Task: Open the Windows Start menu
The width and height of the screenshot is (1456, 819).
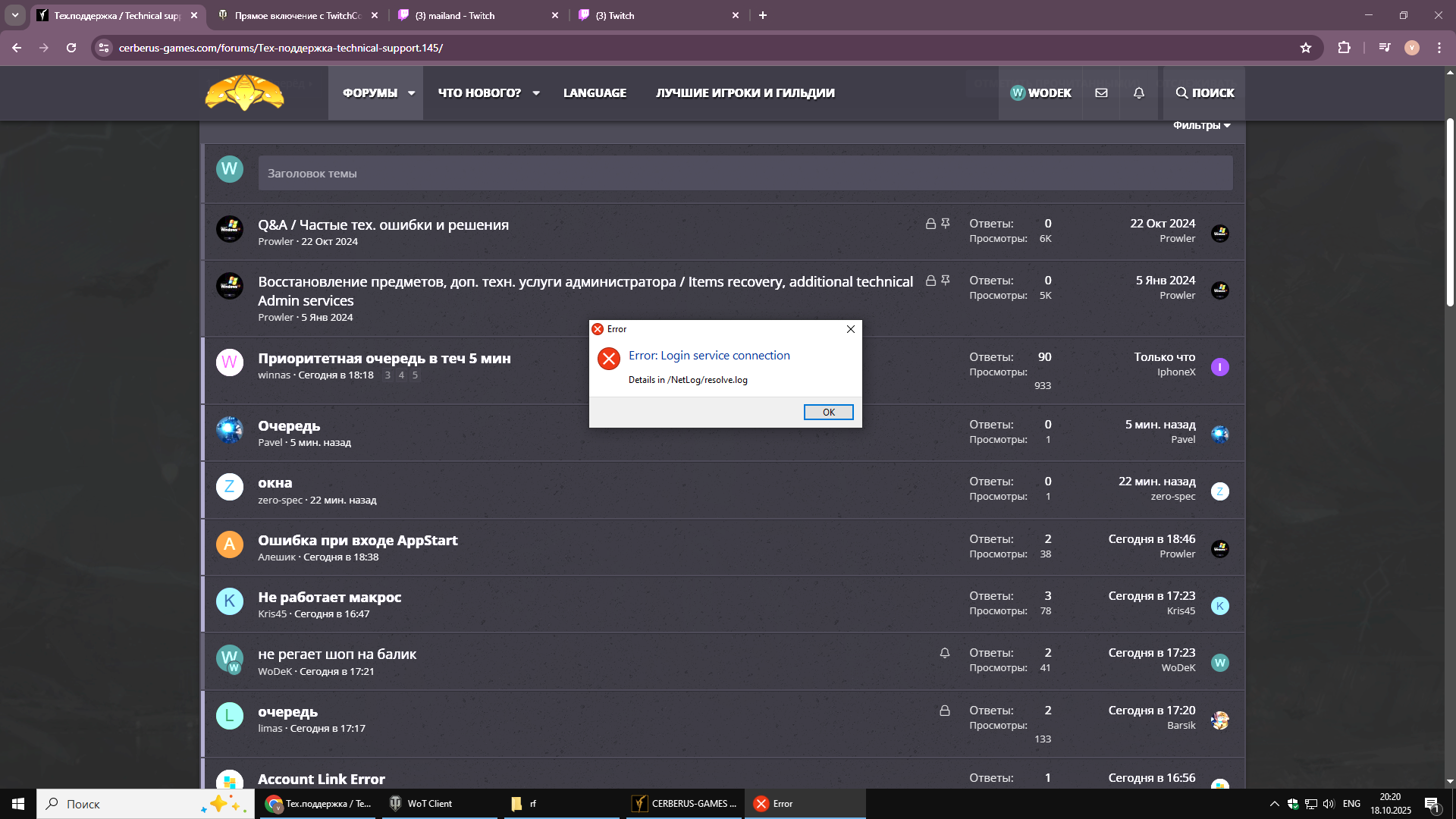Action: (x=18, y=804)
